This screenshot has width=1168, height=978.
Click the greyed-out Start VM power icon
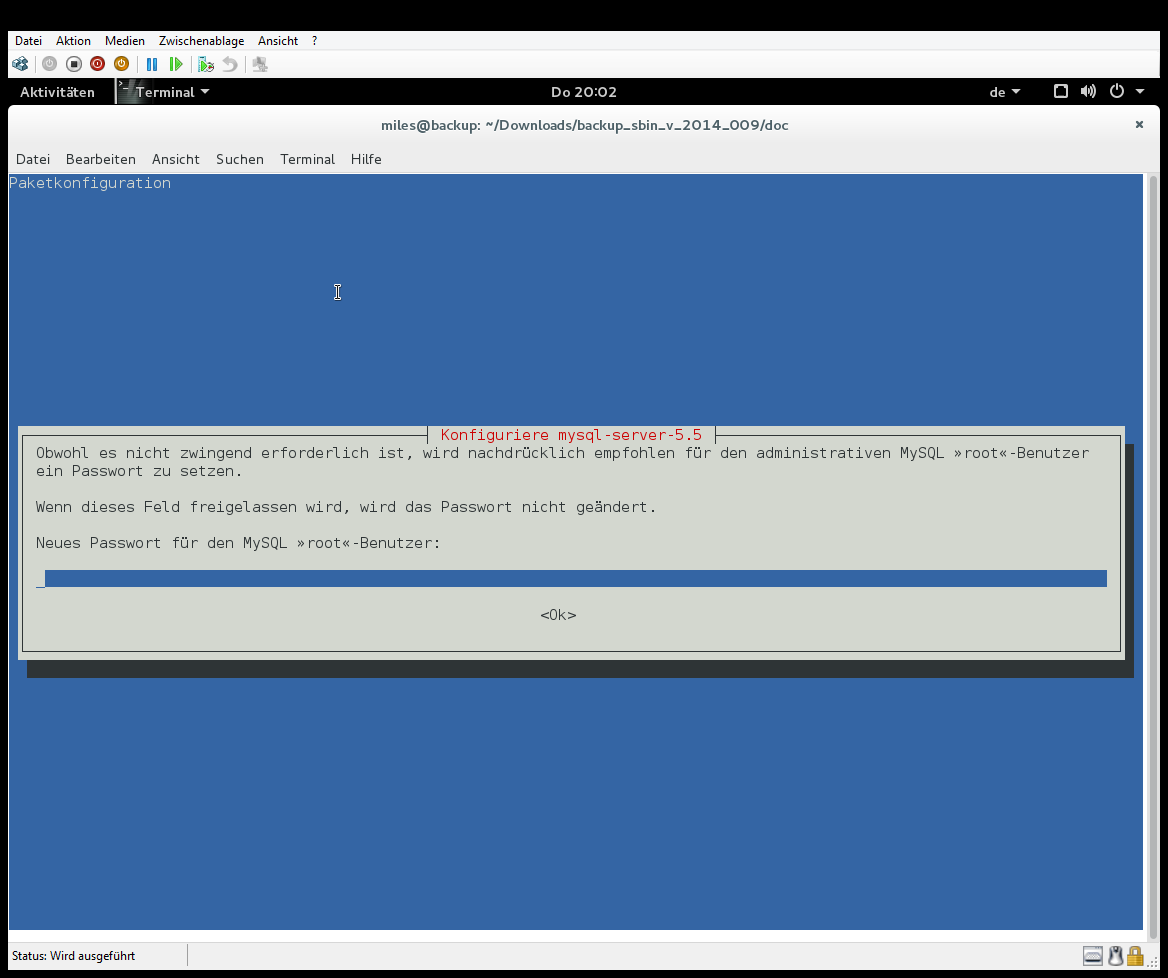(49, 64)
